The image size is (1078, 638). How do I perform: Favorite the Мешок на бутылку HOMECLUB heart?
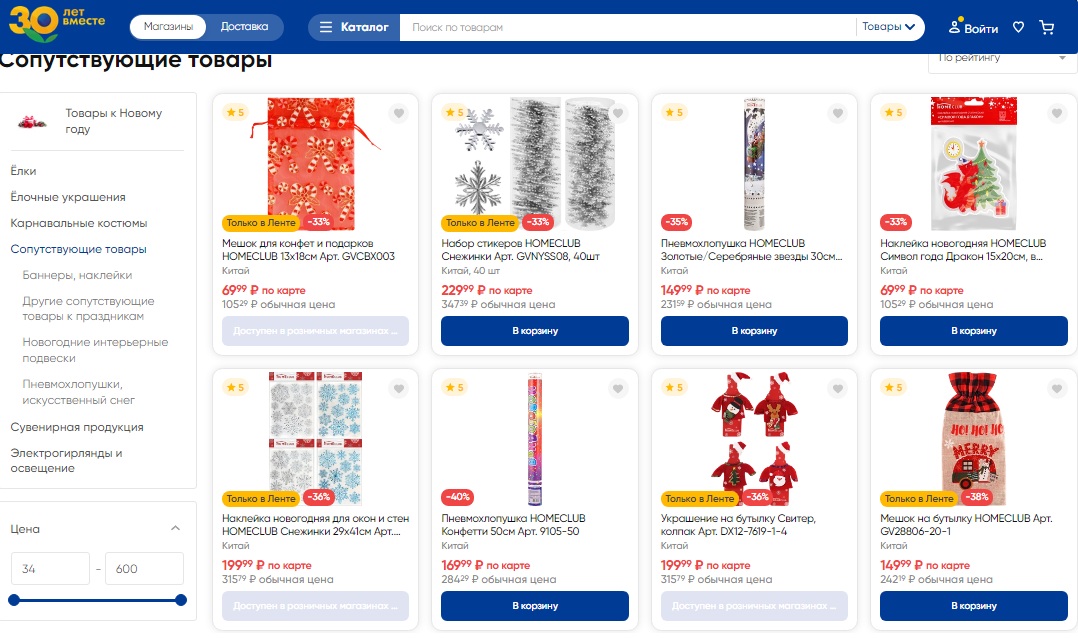[1057, 388]
